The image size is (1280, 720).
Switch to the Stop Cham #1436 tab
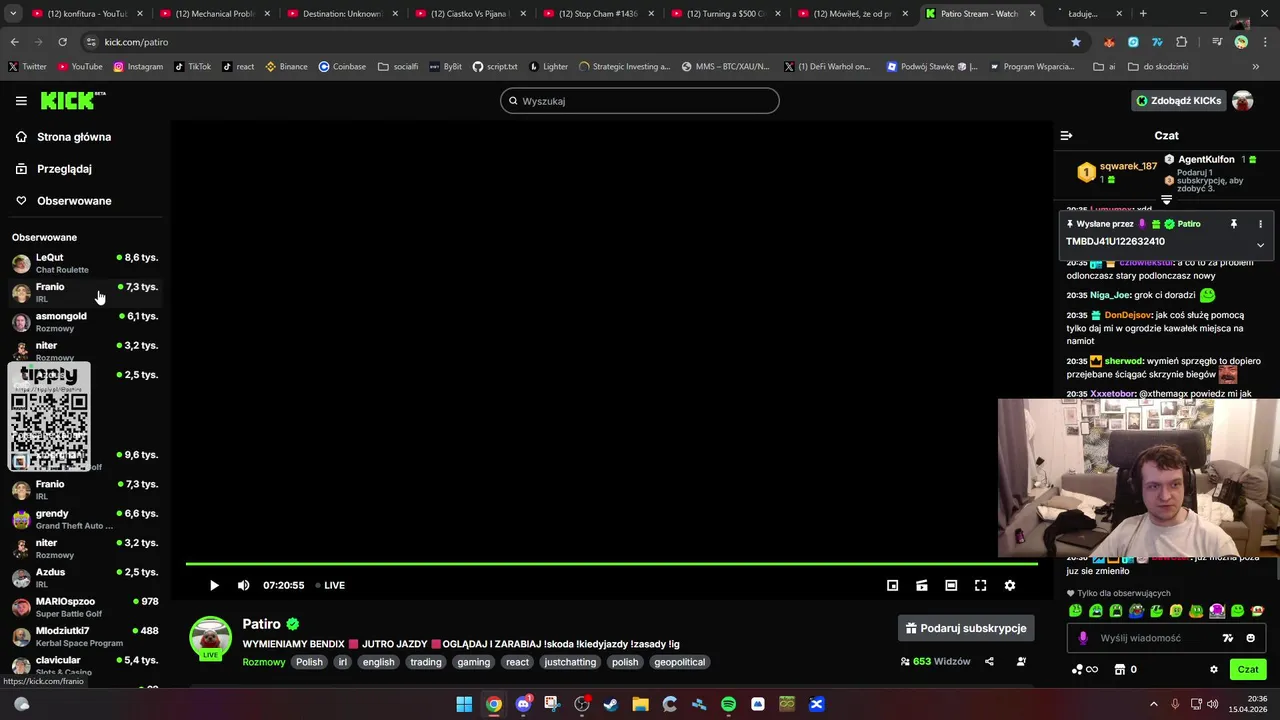click(x=597, y=14)
